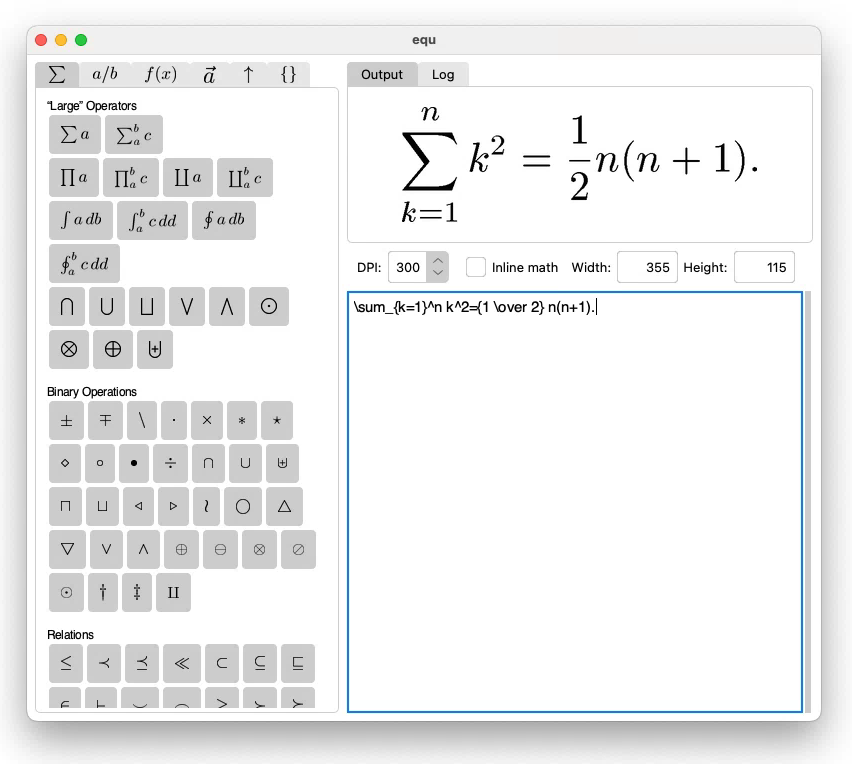
Task: Insert the big multiset union operator
Action: point(155,349)
